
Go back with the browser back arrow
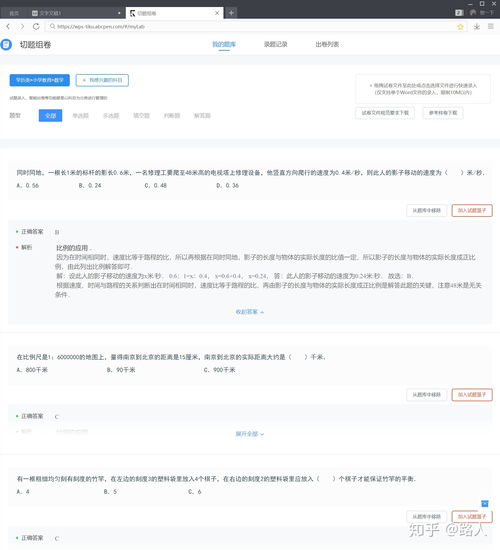point(8,26)
